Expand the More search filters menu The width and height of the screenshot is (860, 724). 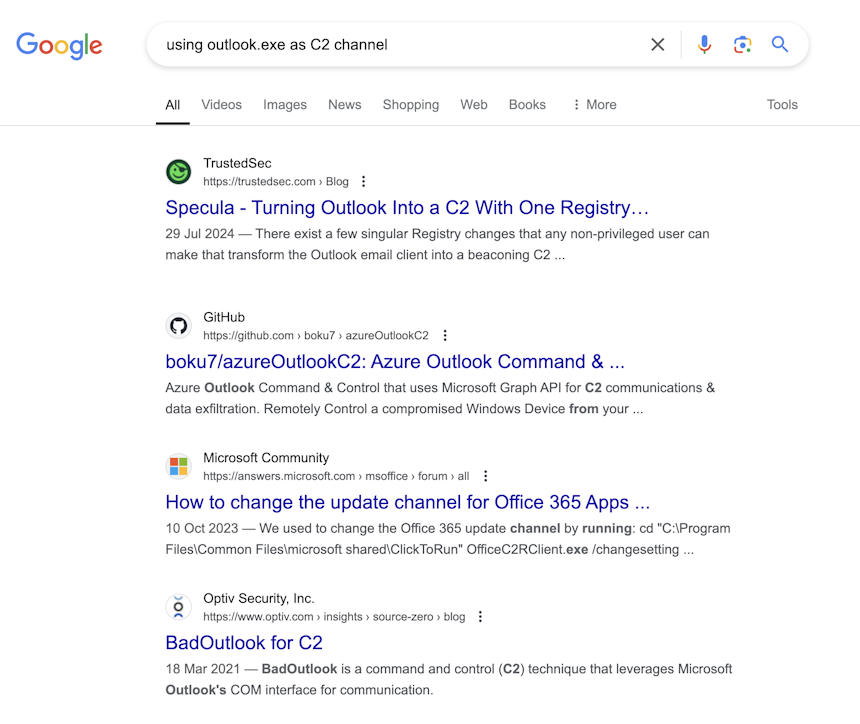pyautogui.click(x=595, y=105)
